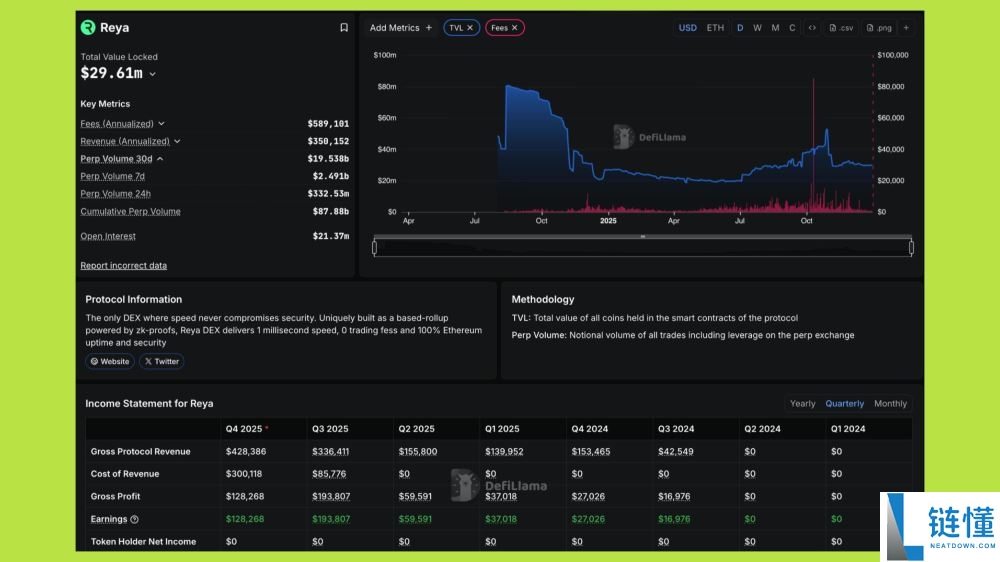Click the plus icon next to Add Metrics
Screen dimensions: 1000x562
[429, 27]
